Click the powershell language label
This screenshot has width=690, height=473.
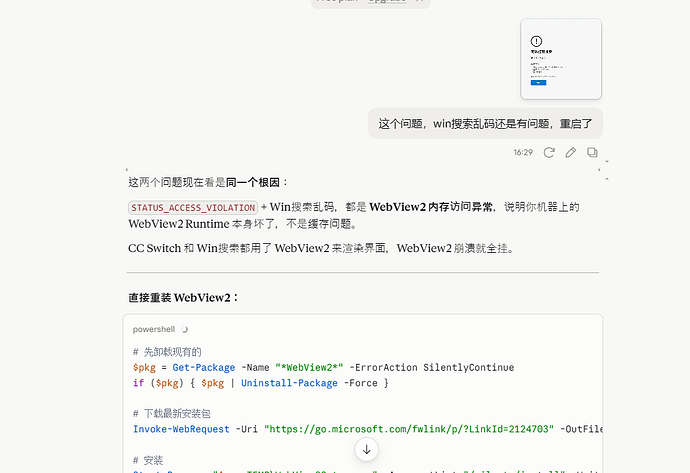(154, 329)
